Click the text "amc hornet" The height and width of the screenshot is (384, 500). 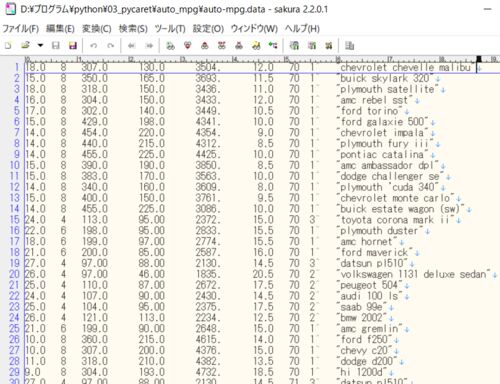pyautogui.click(x=366, y=242)
